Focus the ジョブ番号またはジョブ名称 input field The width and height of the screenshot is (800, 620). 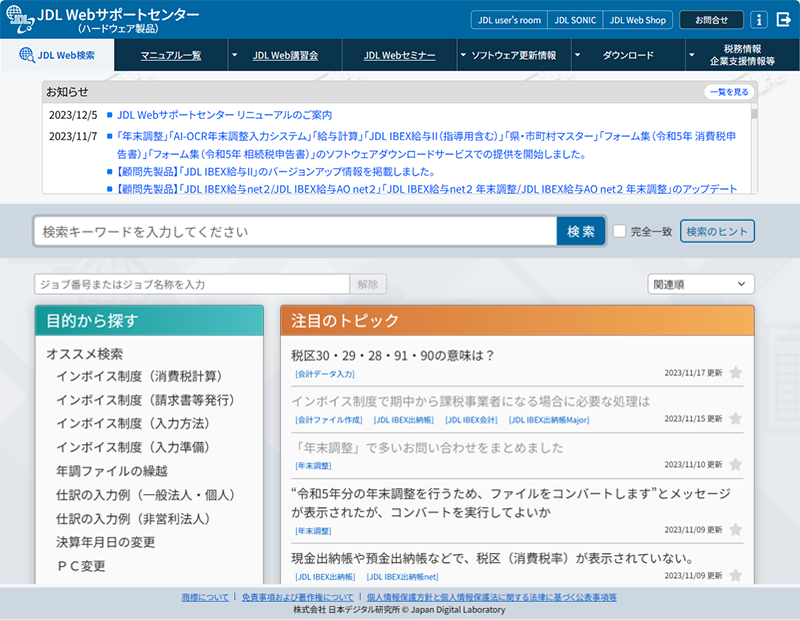click(192, 284)
